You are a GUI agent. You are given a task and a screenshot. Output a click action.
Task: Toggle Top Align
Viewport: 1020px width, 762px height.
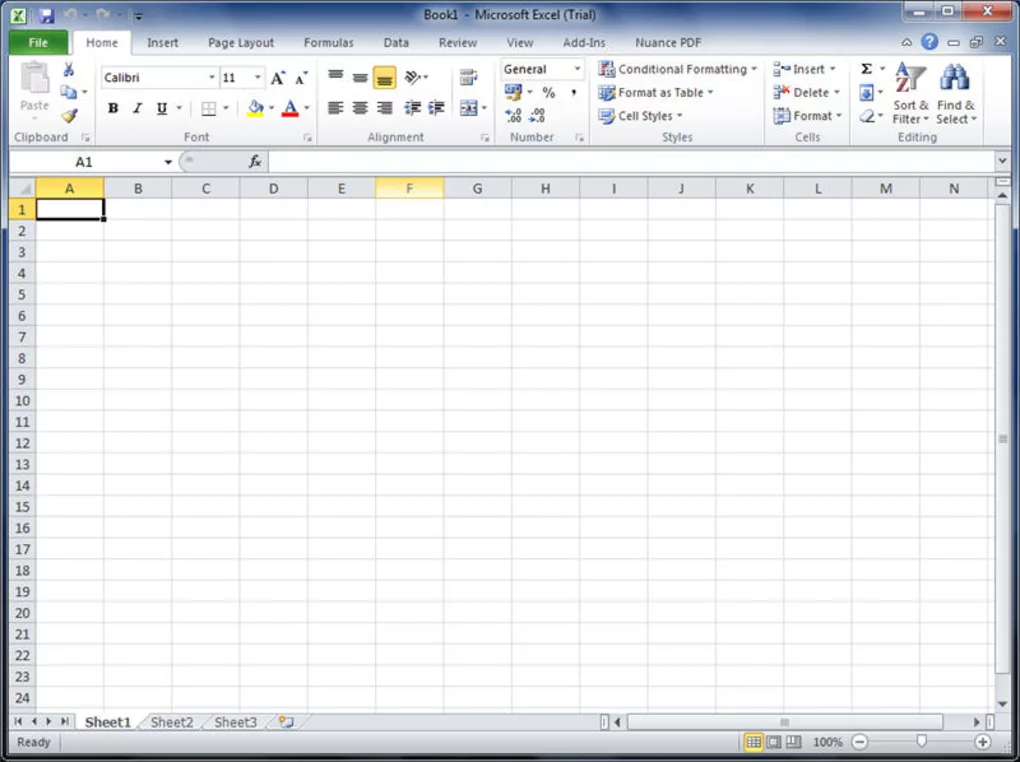coord(336,77)
